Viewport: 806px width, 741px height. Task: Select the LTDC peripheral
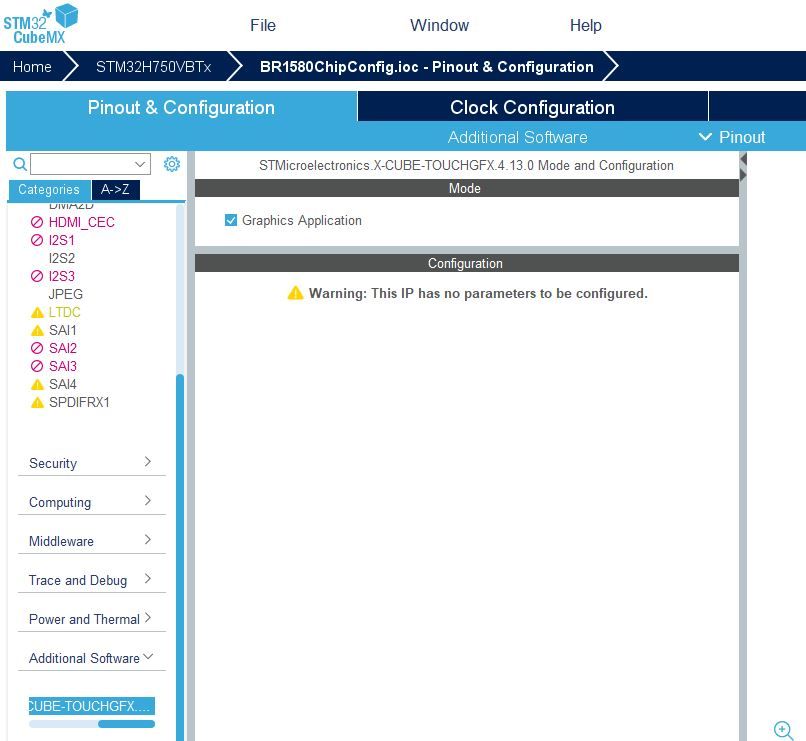(x=65, y=312)
